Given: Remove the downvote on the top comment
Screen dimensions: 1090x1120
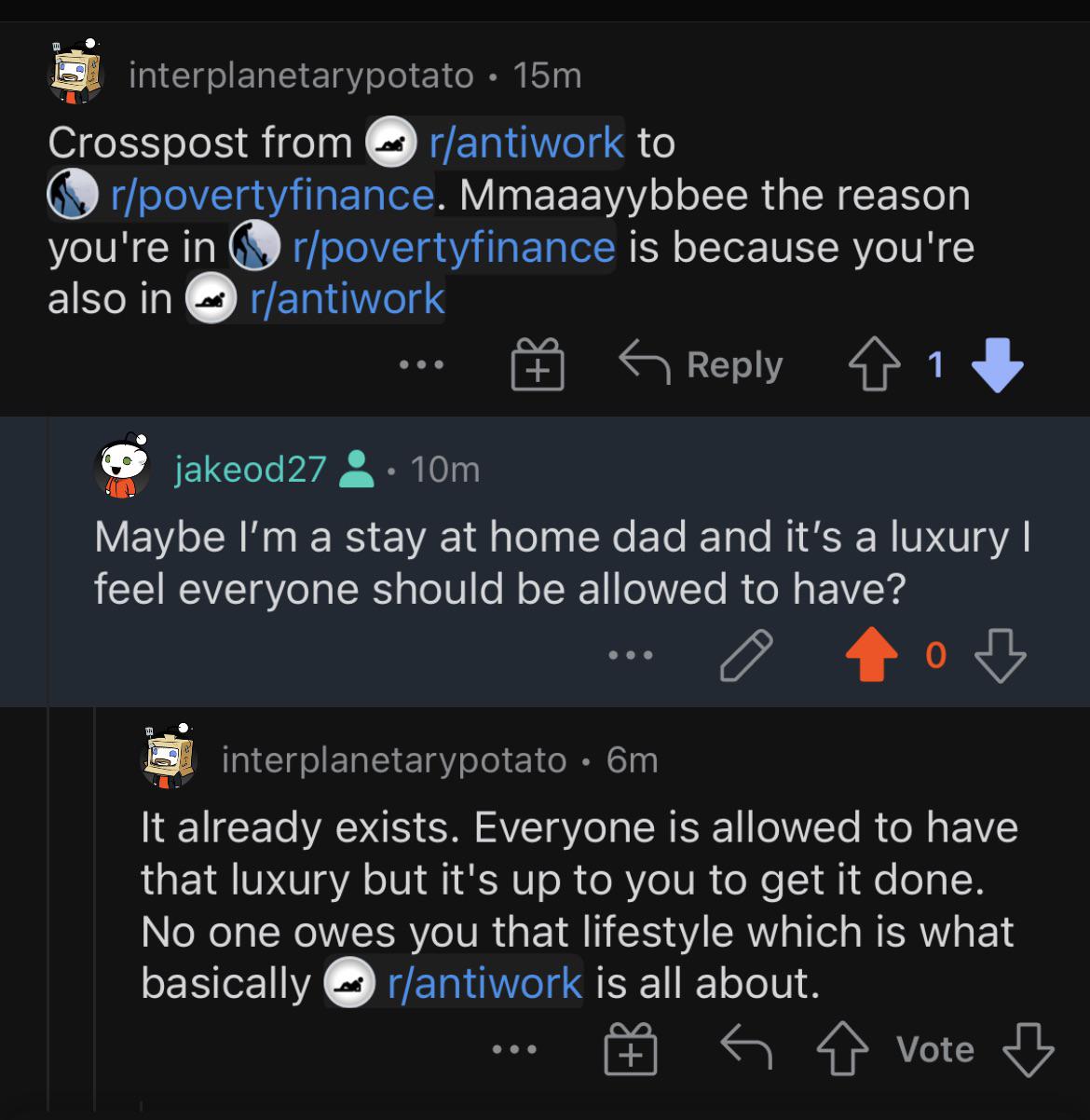Looking at the screenshot, I should tap(996, 365).
